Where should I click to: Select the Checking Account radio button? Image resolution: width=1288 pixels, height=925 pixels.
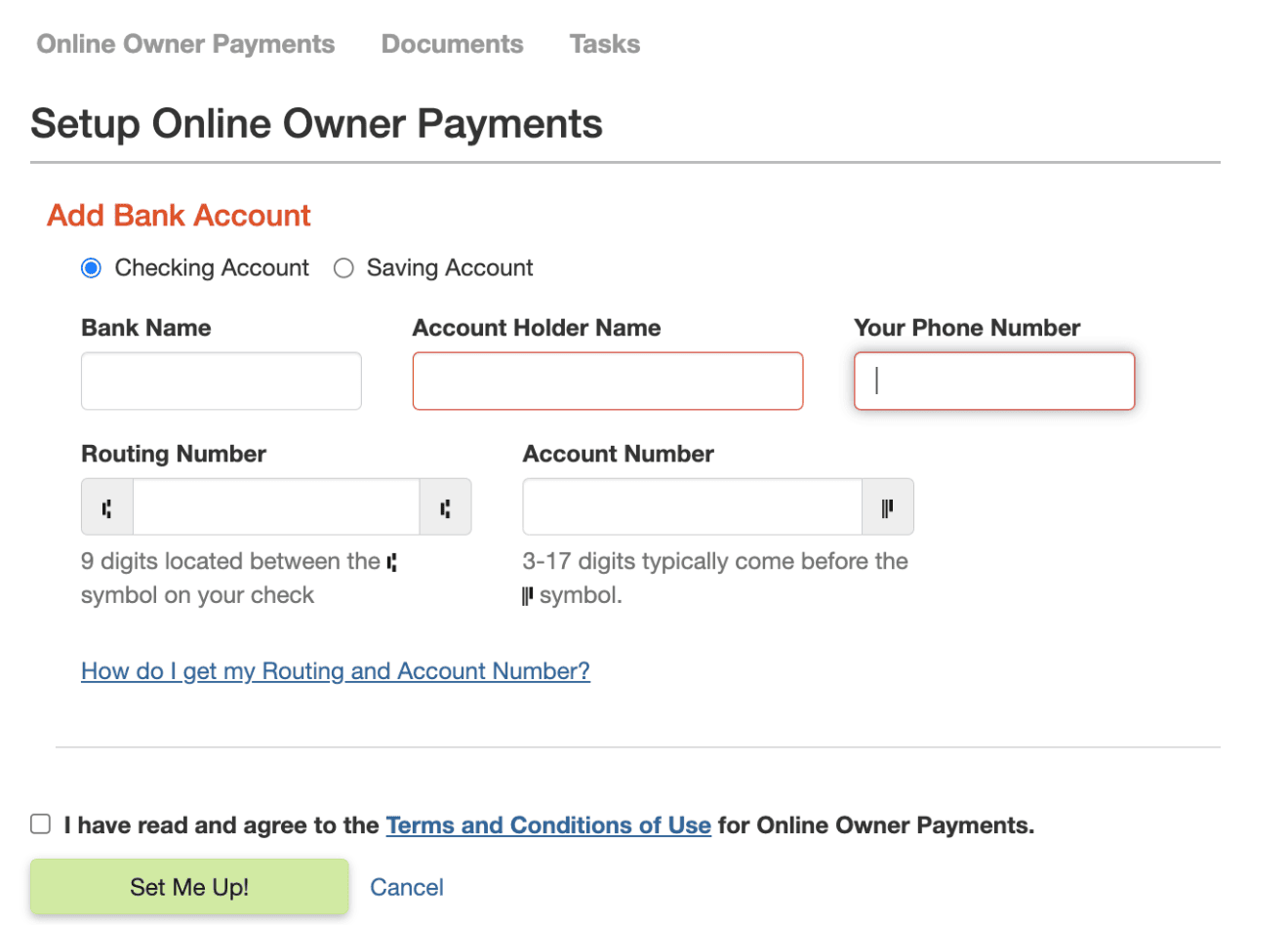pos(92,268)
